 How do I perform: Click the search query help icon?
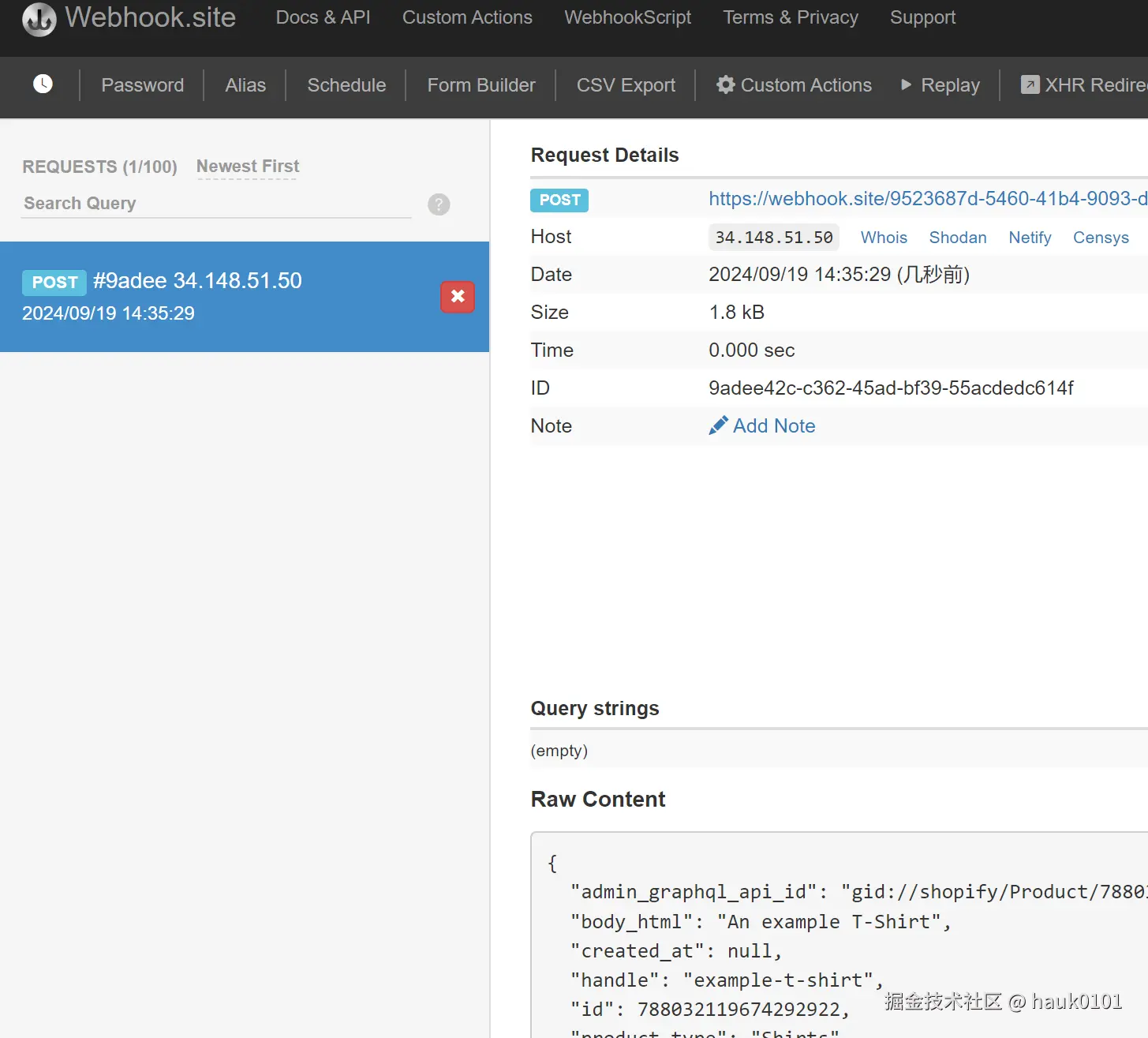(x=439, y=204)
